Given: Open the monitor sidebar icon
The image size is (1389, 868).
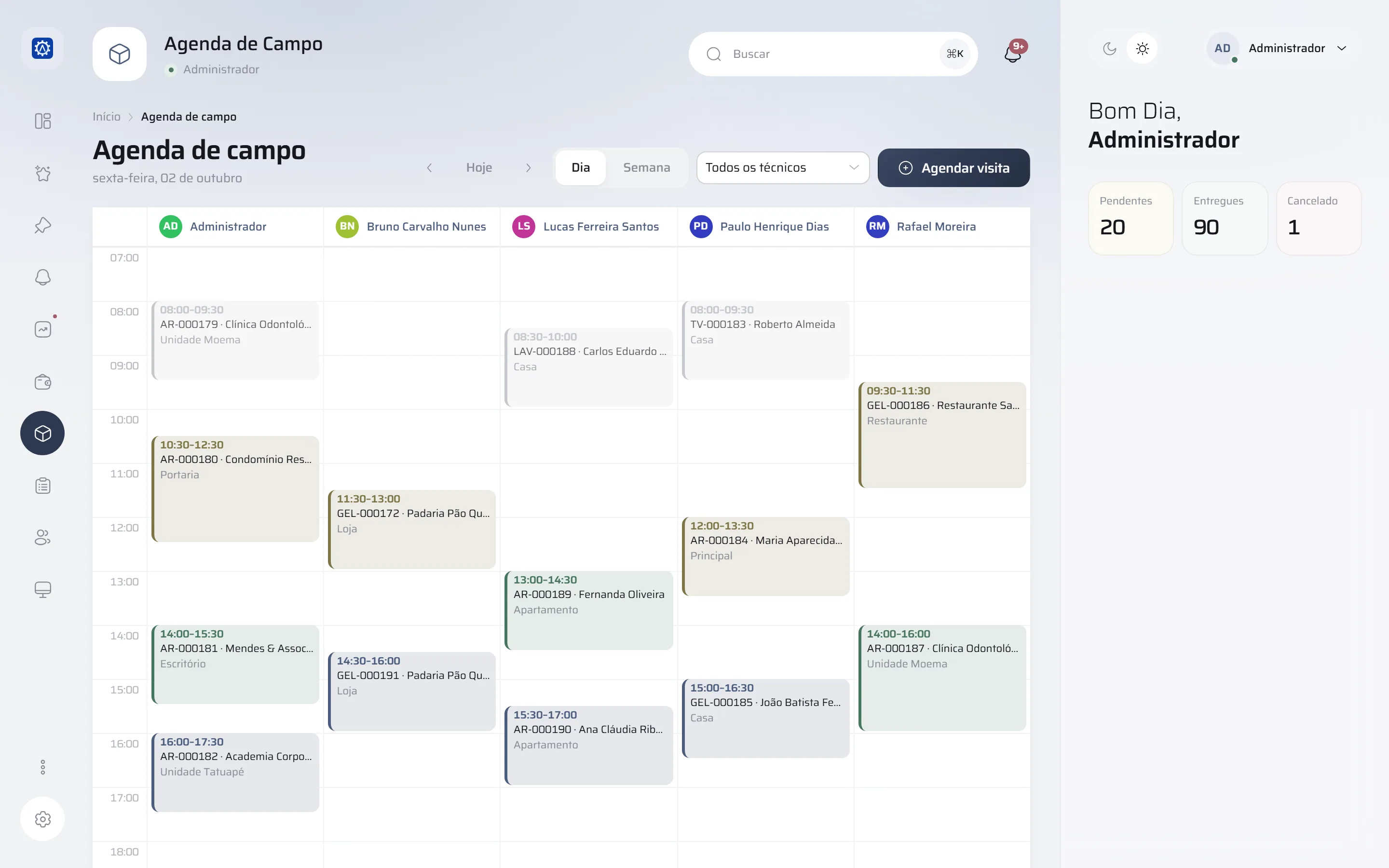Looking at the screenshot, I should (x=42, y=590).
